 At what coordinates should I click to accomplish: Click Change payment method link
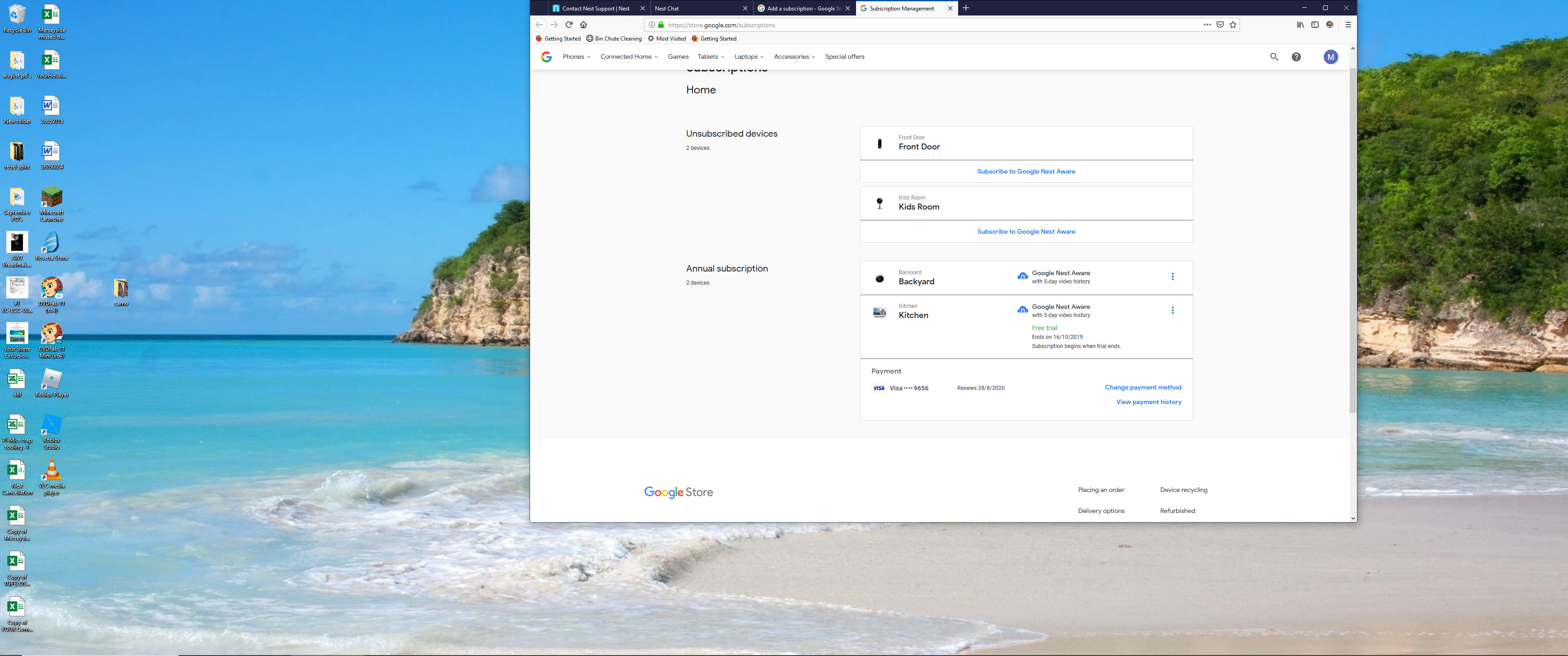pos(1143,388)
